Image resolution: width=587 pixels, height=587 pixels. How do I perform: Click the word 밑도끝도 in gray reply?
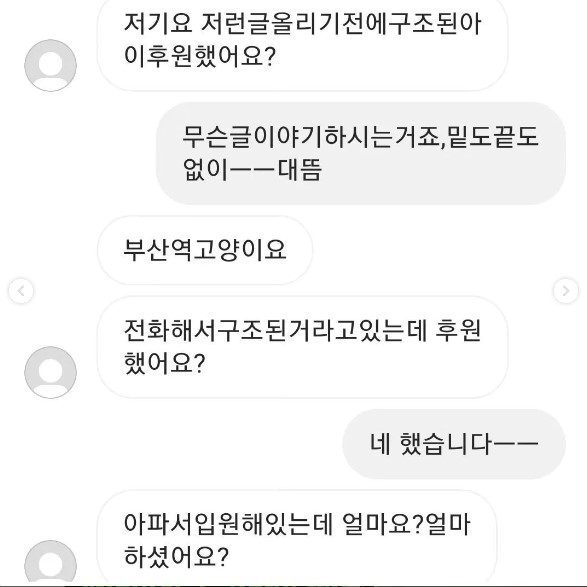coord(493,137)
